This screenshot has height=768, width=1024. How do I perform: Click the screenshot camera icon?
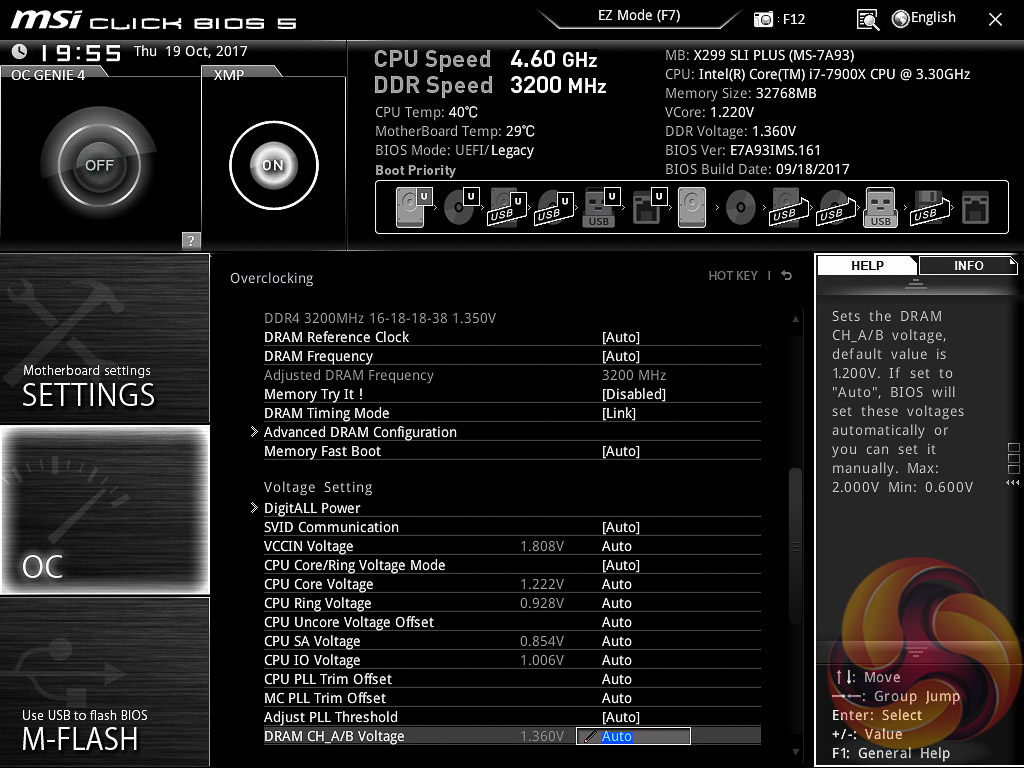tap(764, 19)
